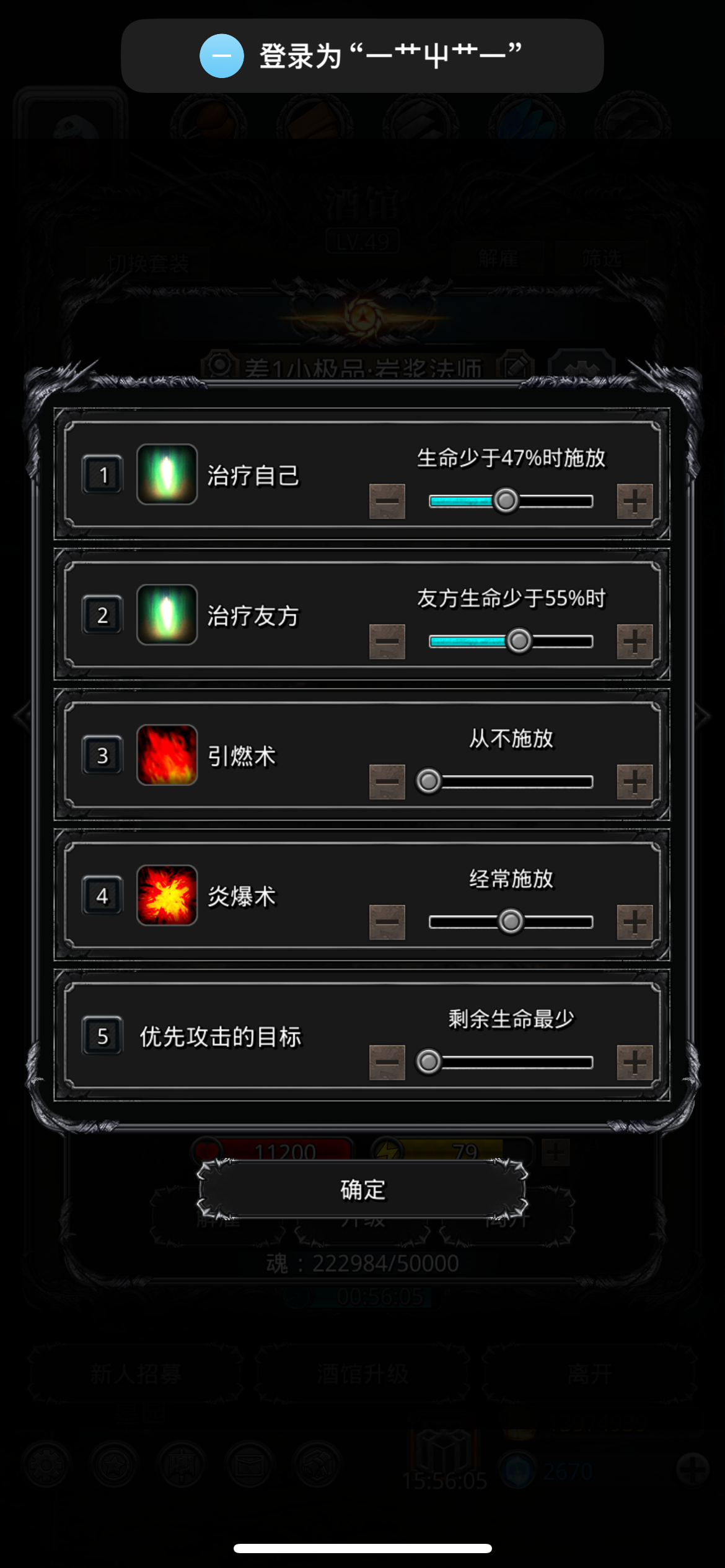This screenshot has height=1568, width=725.
Task: Click plus button for 炎爆术 frequency
Action: 635,922
